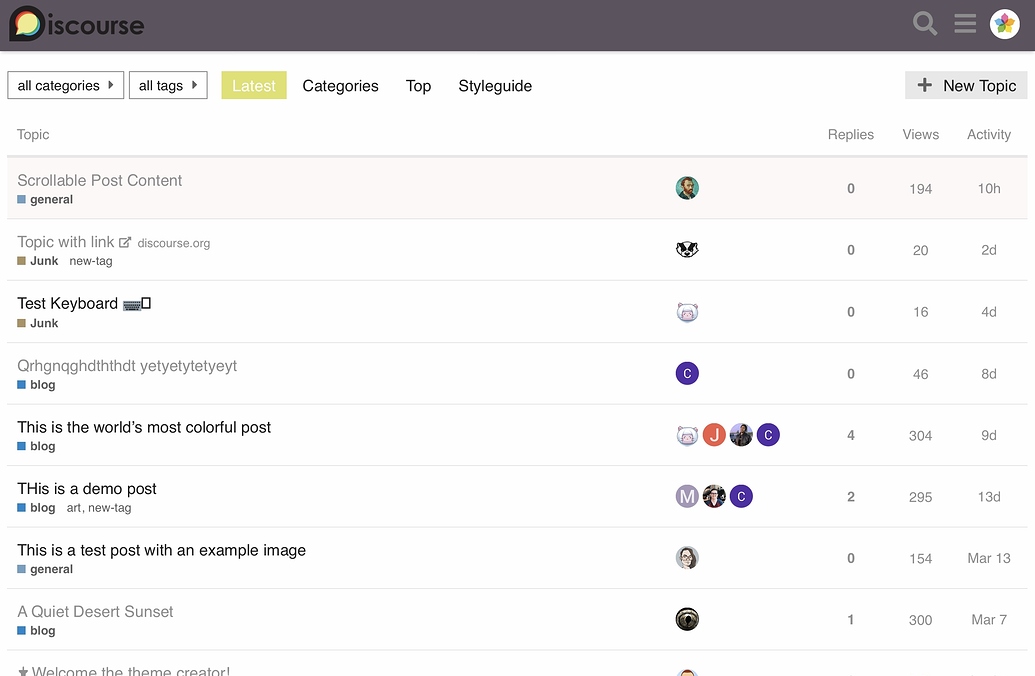This screenshot has width=1035, height=676.
Task: Click the external link icon beside Topic with link
Action: coord(125,242)
